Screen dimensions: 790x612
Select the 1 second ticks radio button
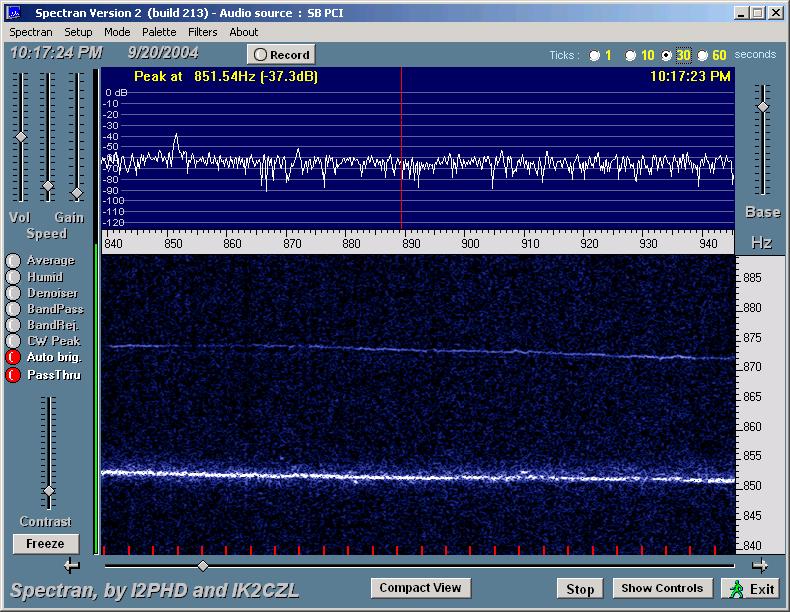click(x=595, y=55)
